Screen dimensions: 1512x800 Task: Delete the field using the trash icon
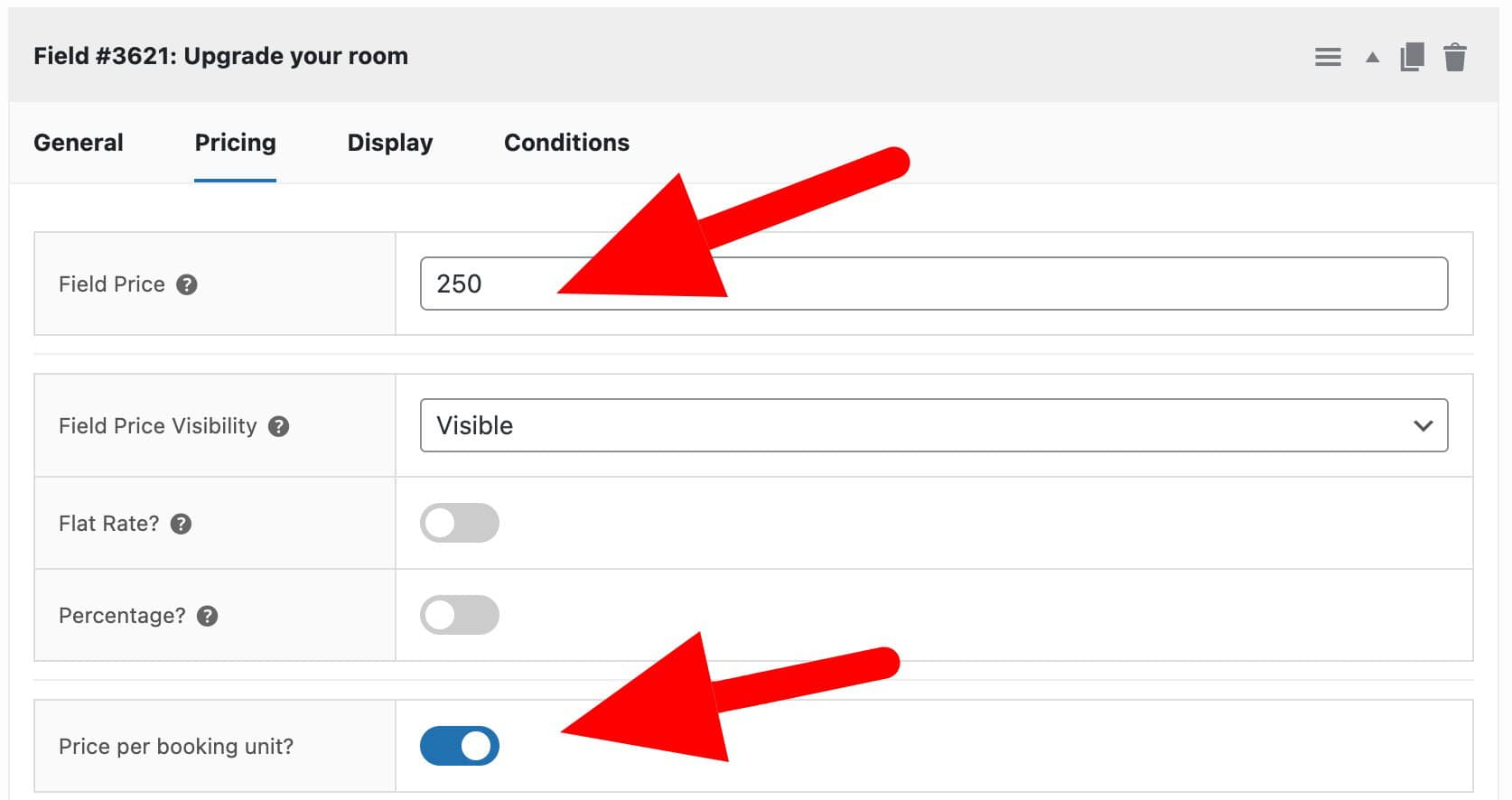pyautogui.click(x=1456, y=56)
